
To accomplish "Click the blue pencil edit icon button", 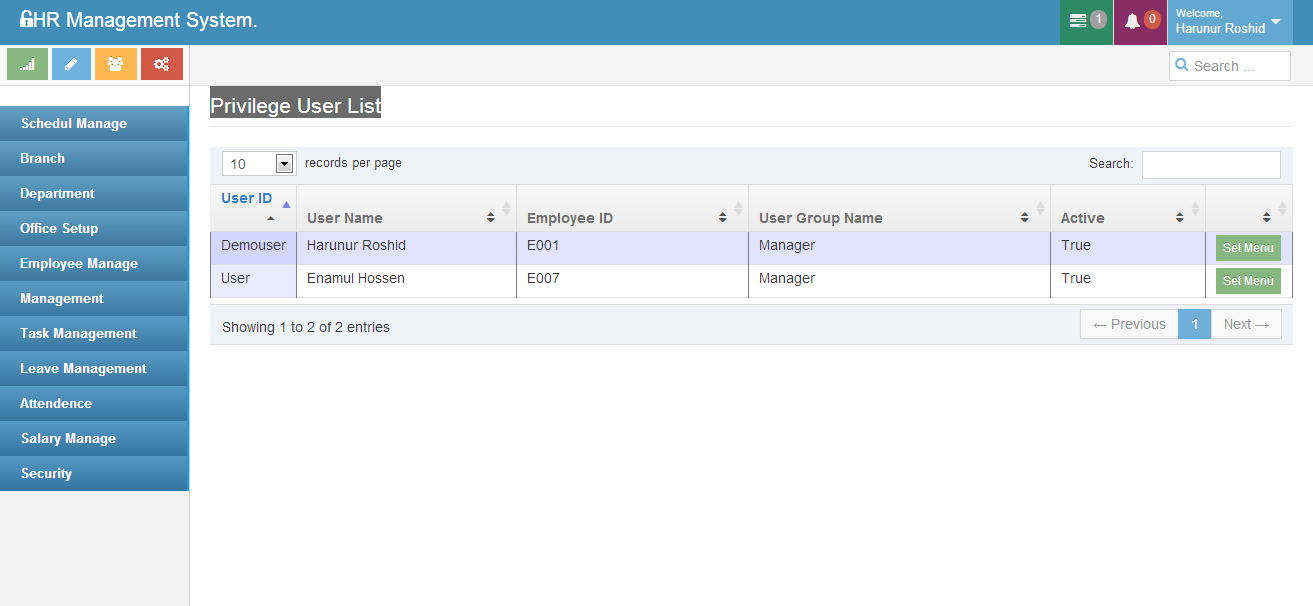I will pyautogui.click(x=71, y=64).
